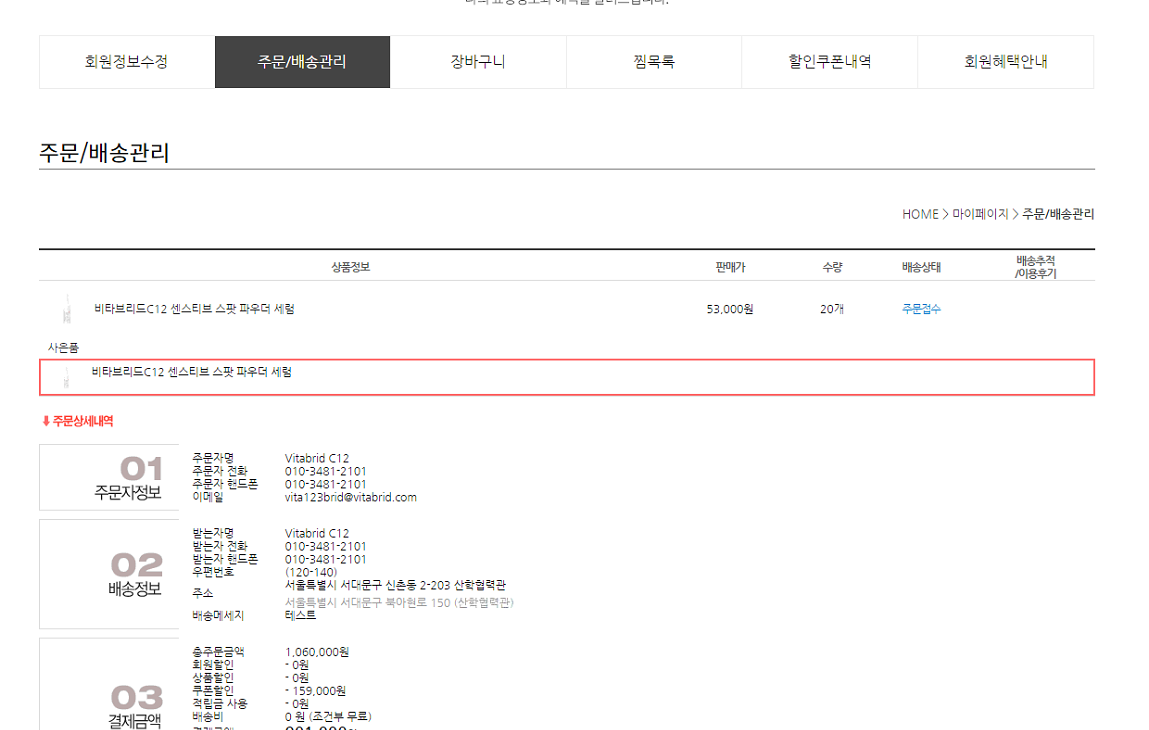Select the 01 주문자정보 section box

(109, 477)
